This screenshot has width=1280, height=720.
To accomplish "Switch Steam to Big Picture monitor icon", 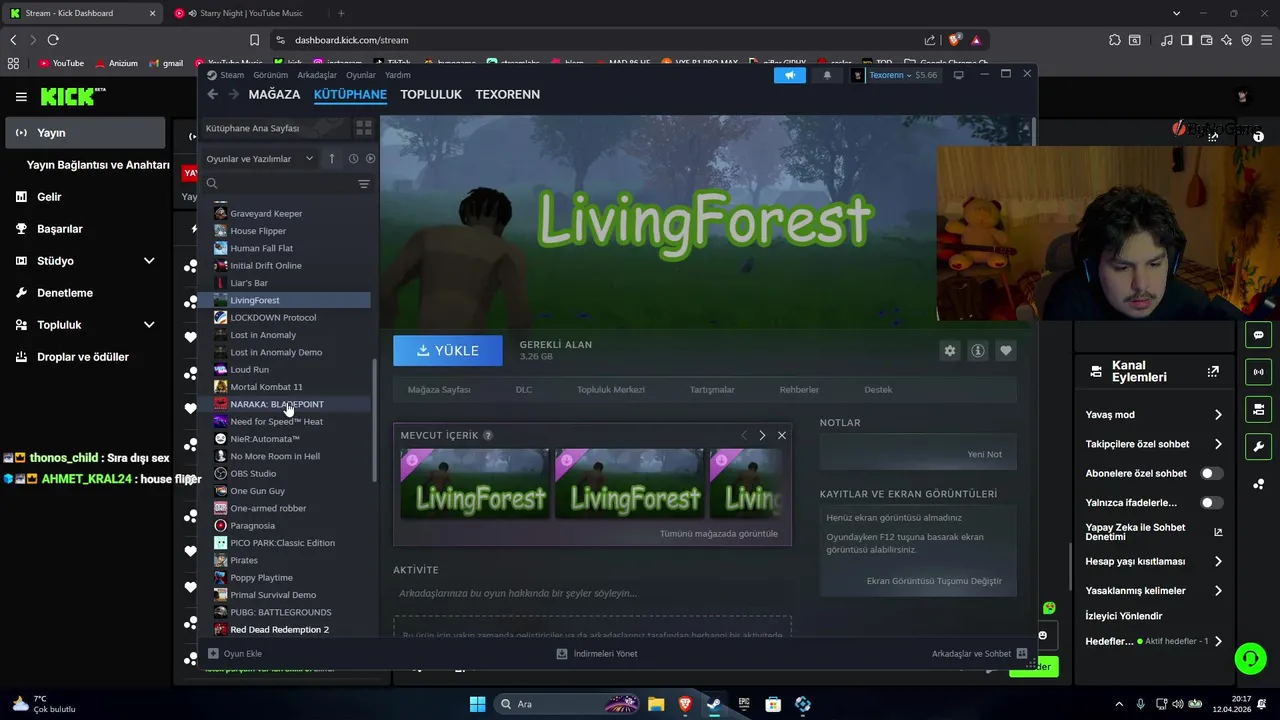I will [958, 75].
